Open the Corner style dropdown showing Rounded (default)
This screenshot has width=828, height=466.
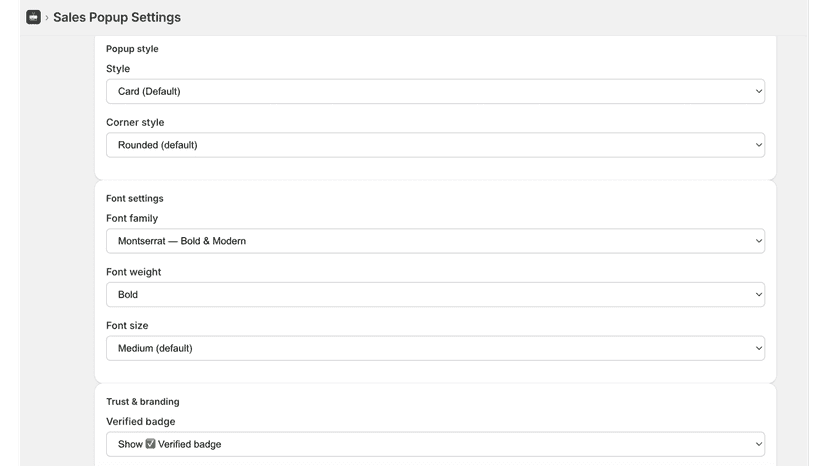click(435, 145)
